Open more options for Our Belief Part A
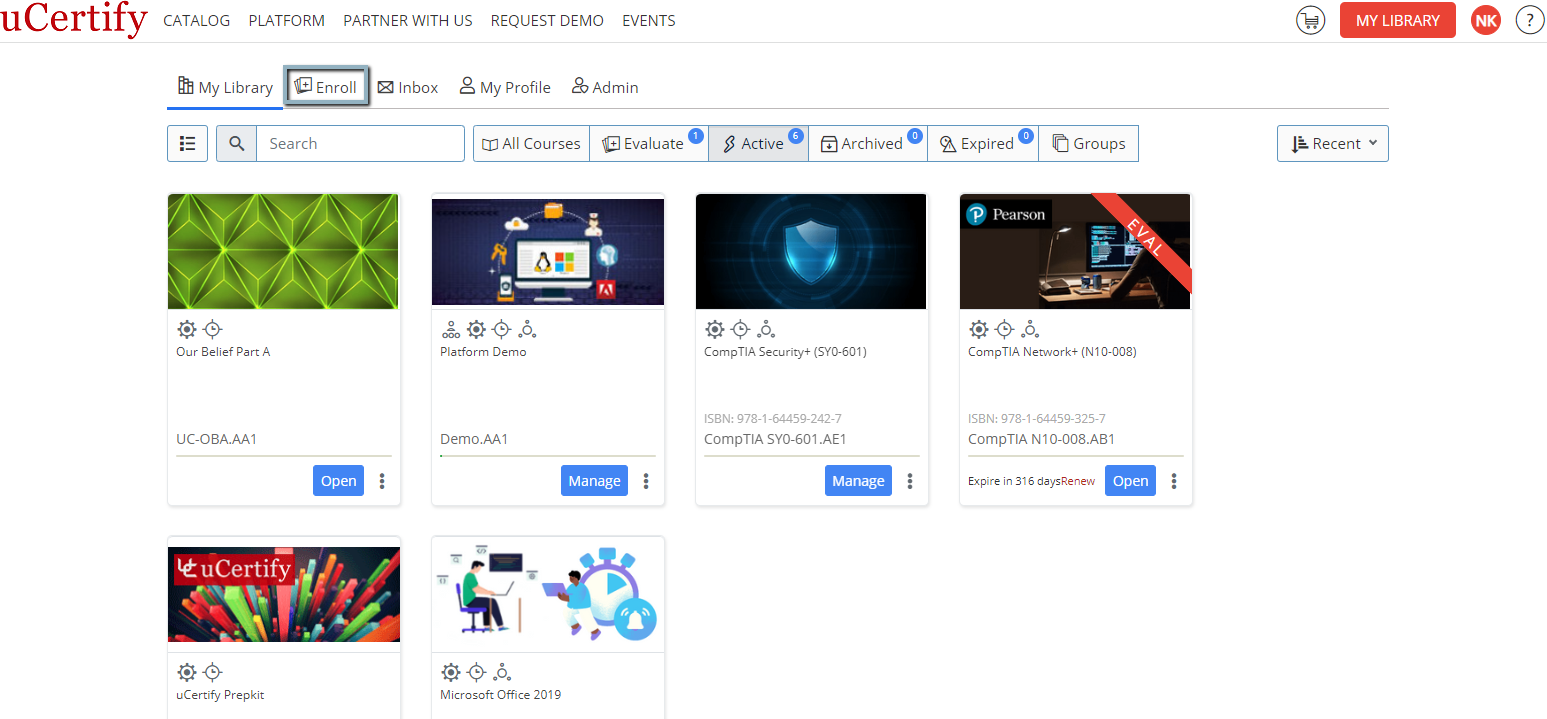 coord(382,481)
